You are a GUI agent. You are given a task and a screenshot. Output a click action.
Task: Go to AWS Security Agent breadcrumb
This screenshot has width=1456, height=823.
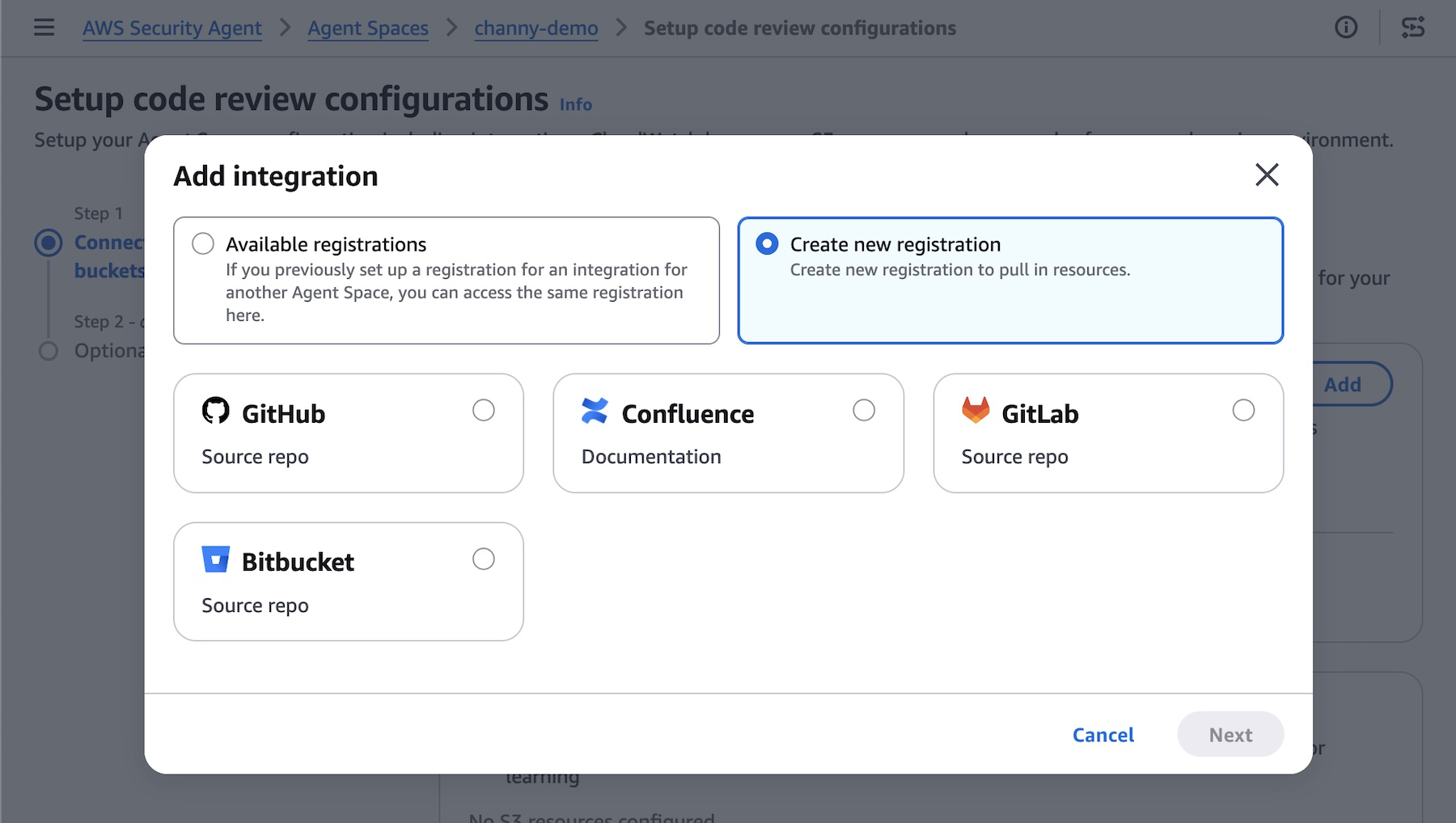tap(172, 28)
